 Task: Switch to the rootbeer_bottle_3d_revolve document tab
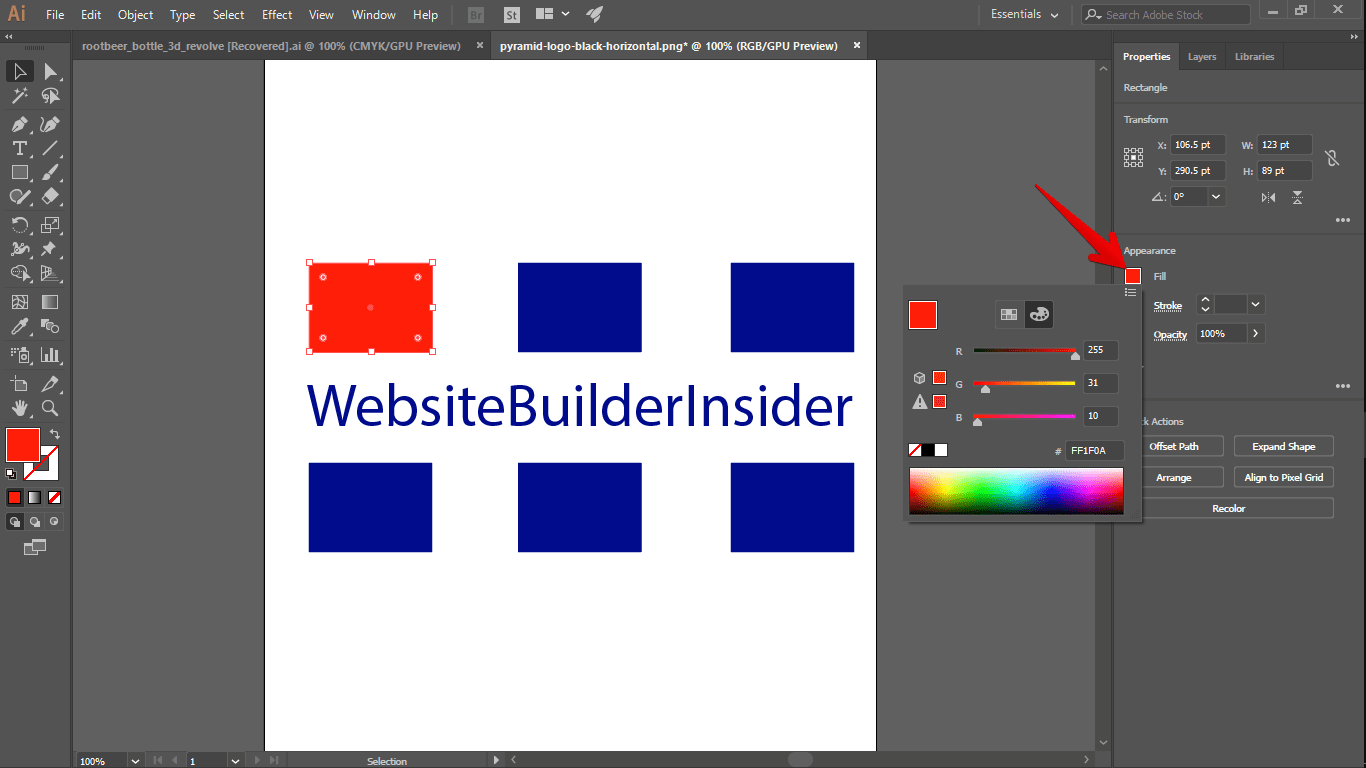pos(271,46)
